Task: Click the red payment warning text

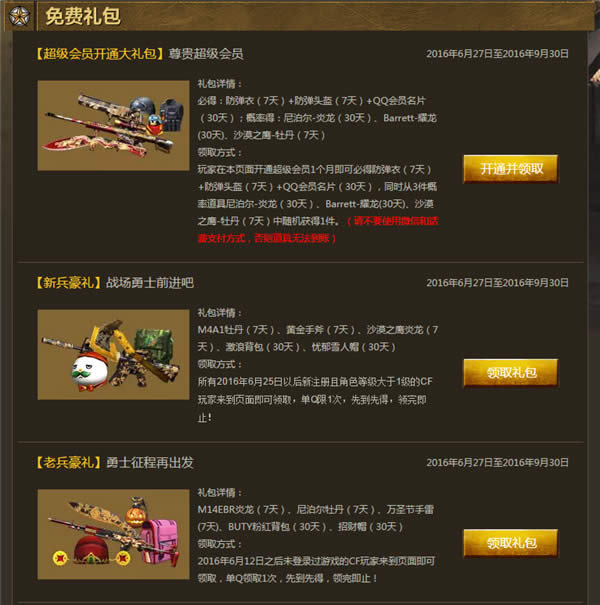Action: (x=318, y=230)
